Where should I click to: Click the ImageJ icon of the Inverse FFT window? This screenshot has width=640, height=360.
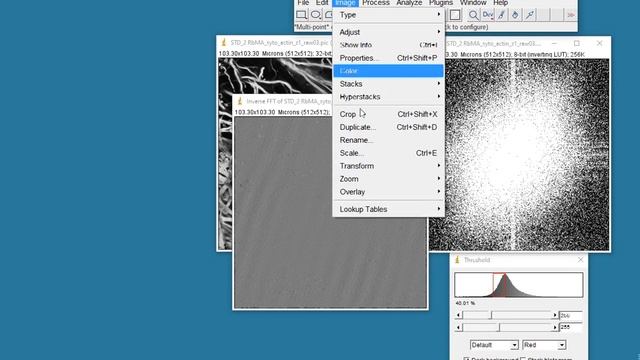[x=240, y=101]
